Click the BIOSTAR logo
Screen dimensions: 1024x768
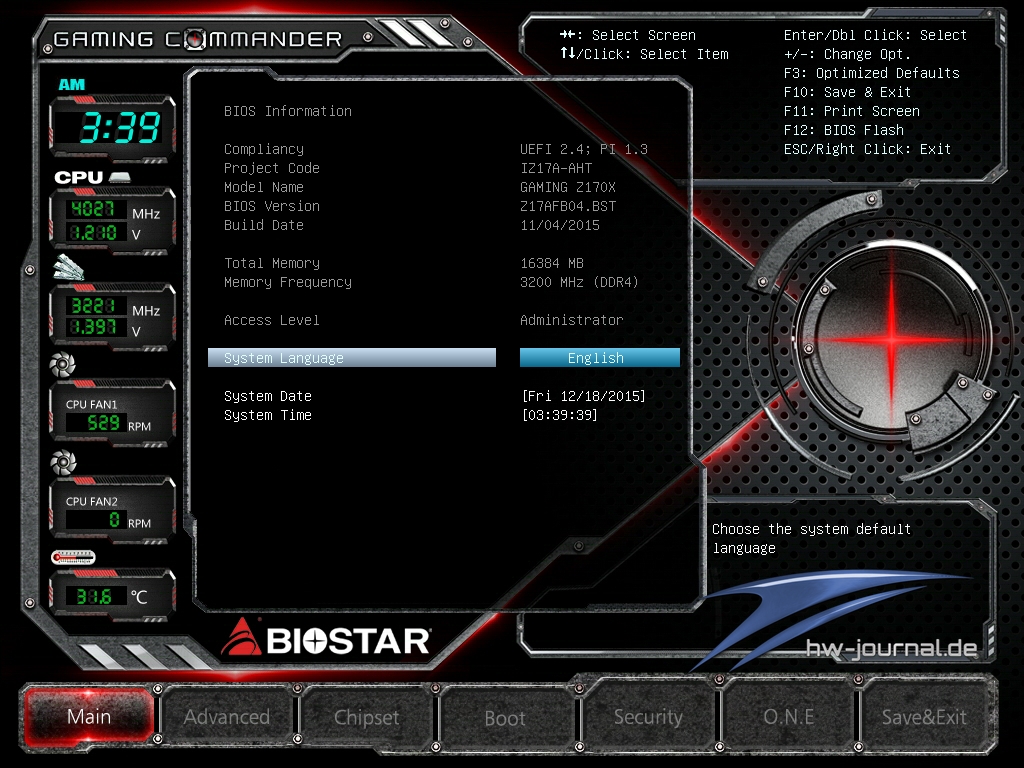coord(326,638)
